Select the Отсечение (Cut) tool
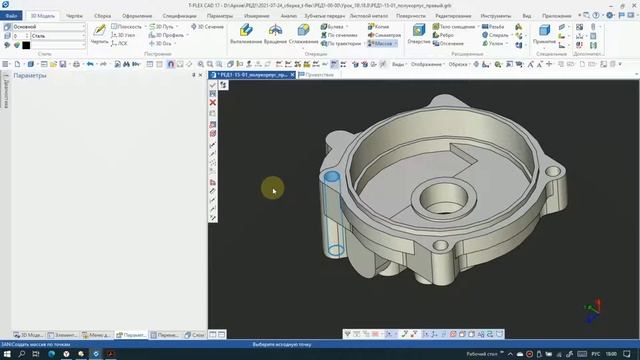The height and width of the screenshot is (360, 640). tap(448, 43)
